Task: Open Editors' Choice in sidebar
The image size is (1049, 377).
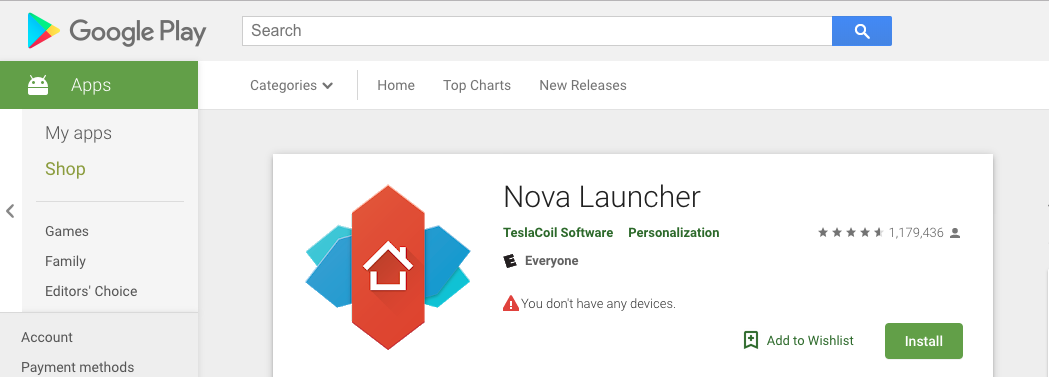Action: 91,291
